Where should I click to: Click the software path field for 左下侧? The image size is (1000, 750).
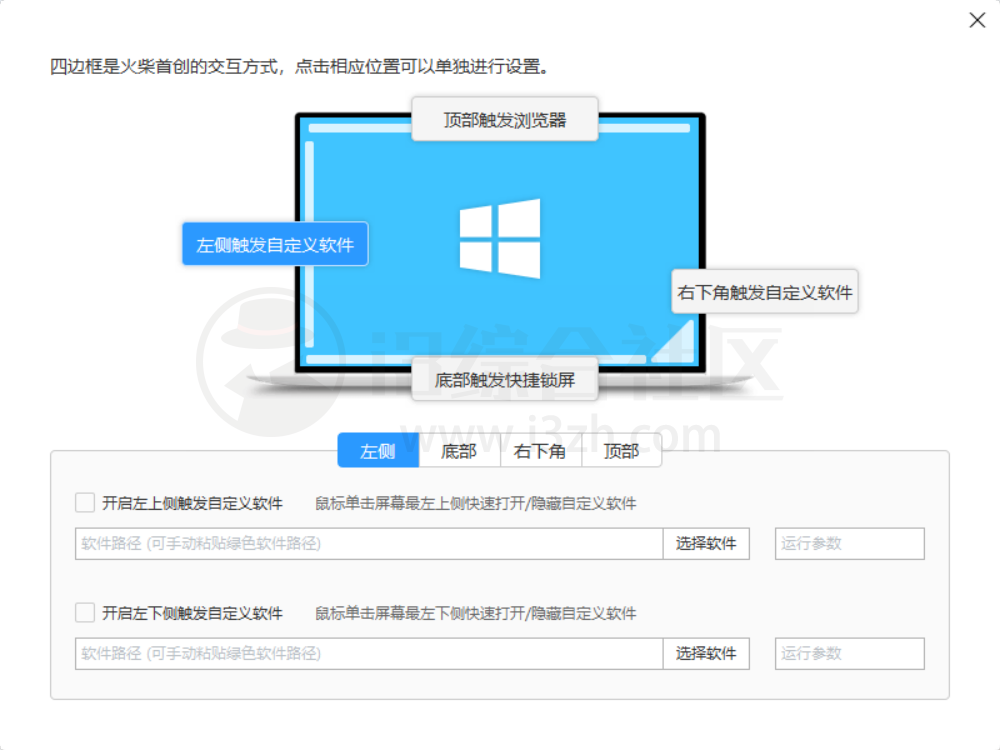point(369,654)
